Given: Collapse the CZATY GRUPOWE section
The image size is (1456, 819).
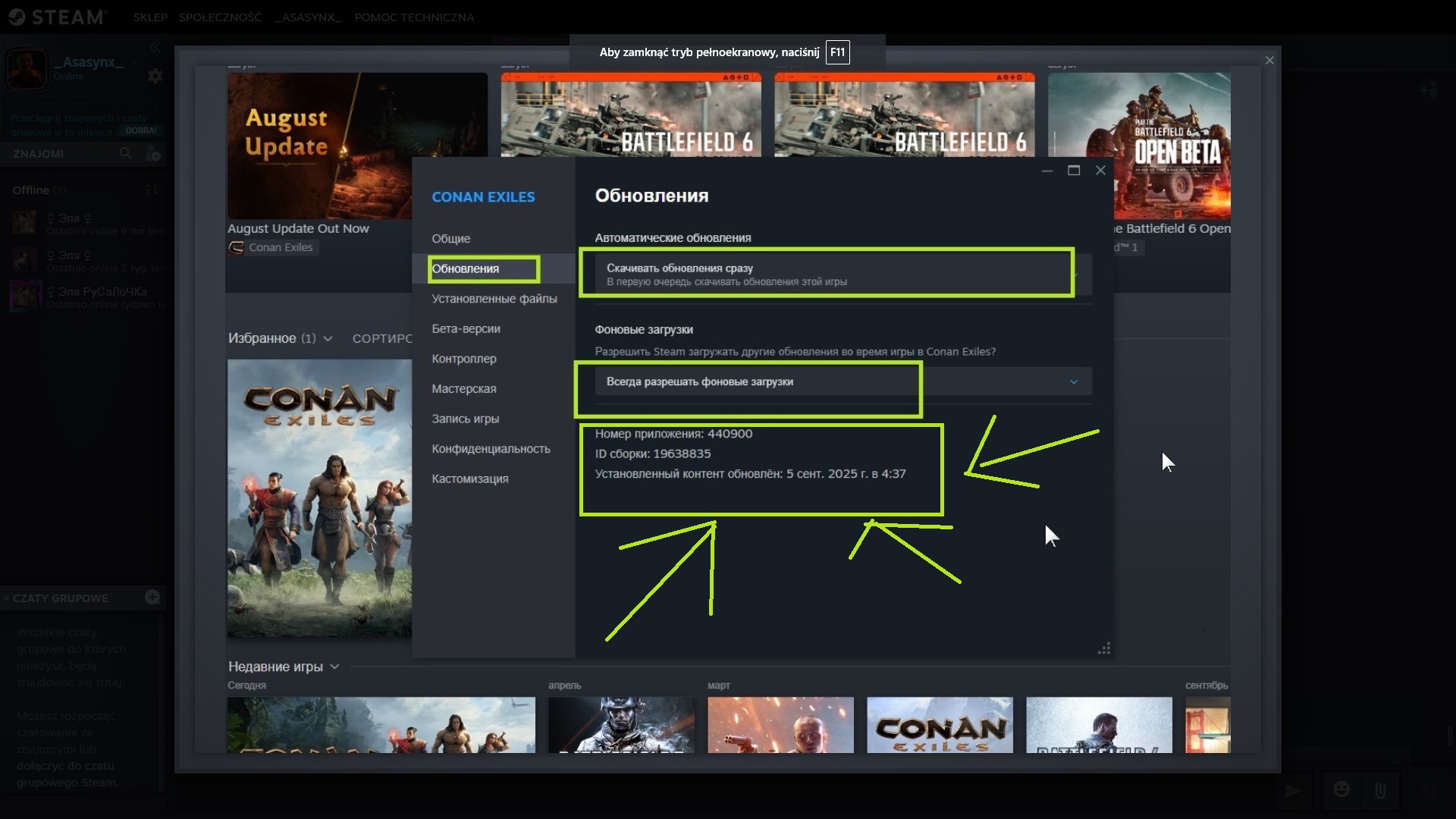Looking at the screenshot, I should pos(7,598).
